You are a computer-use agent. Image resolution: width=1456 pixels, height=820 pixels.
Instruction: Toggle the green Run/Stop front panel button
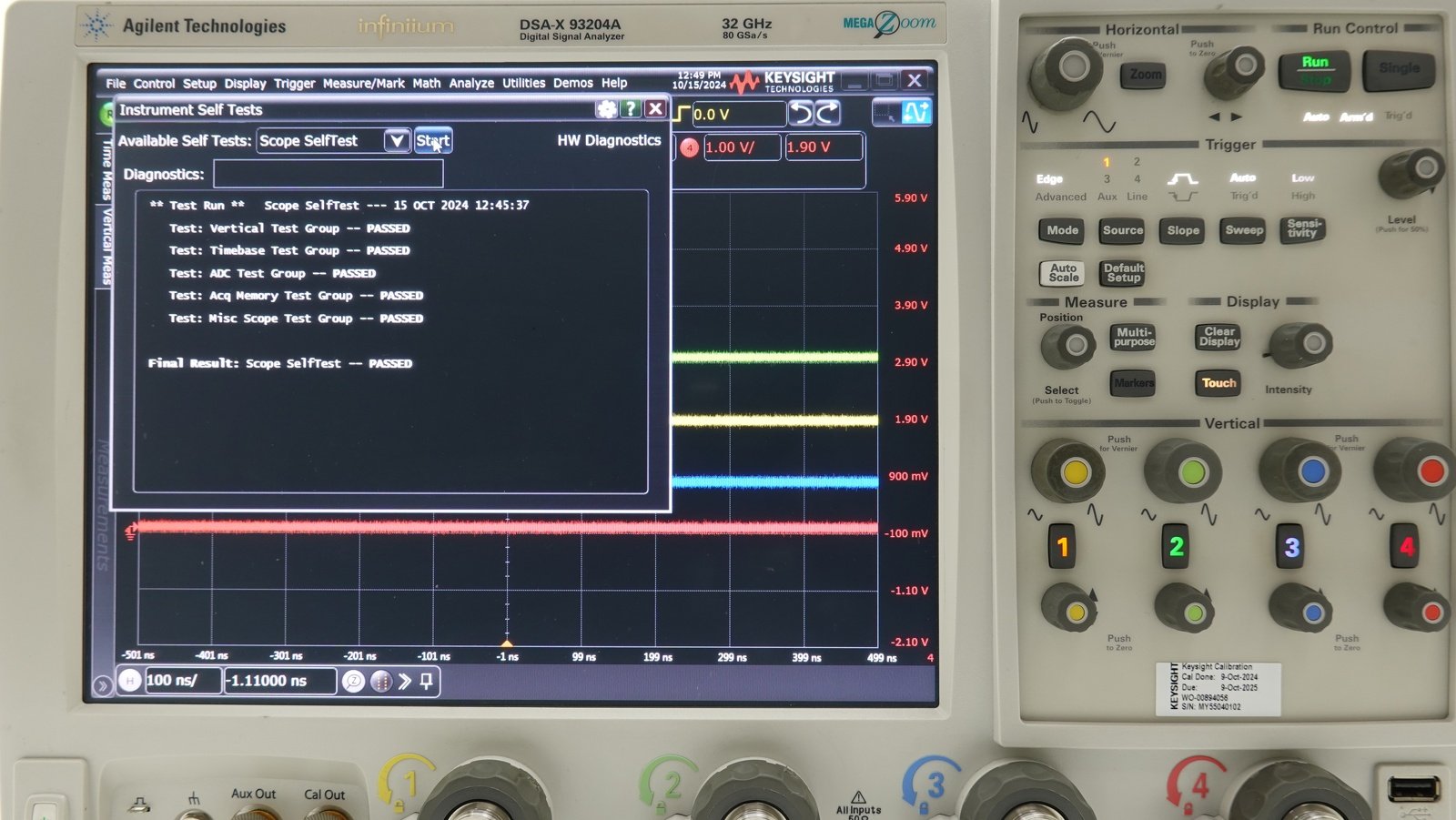(x=1314, y=70)
